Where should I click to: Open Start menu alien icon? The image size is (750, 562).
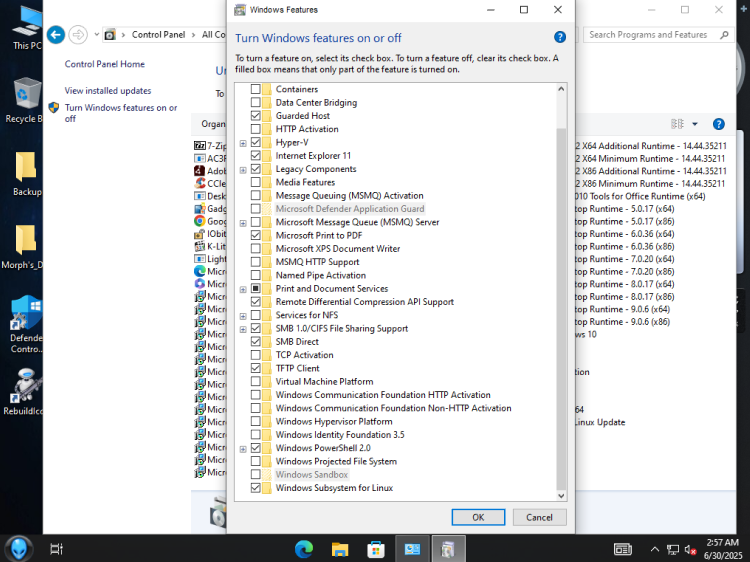pos(19,549)
